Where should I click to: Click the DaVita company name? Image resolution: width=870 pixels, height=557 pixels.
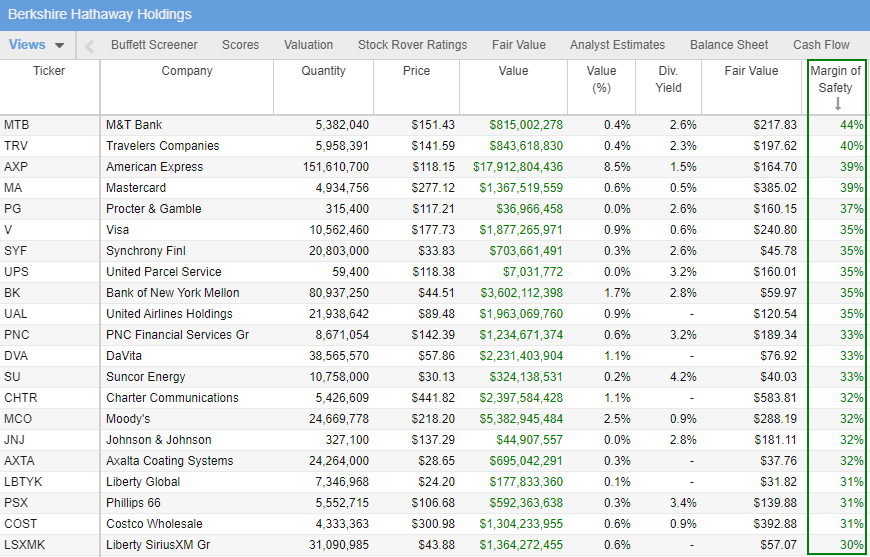[122, 356]
